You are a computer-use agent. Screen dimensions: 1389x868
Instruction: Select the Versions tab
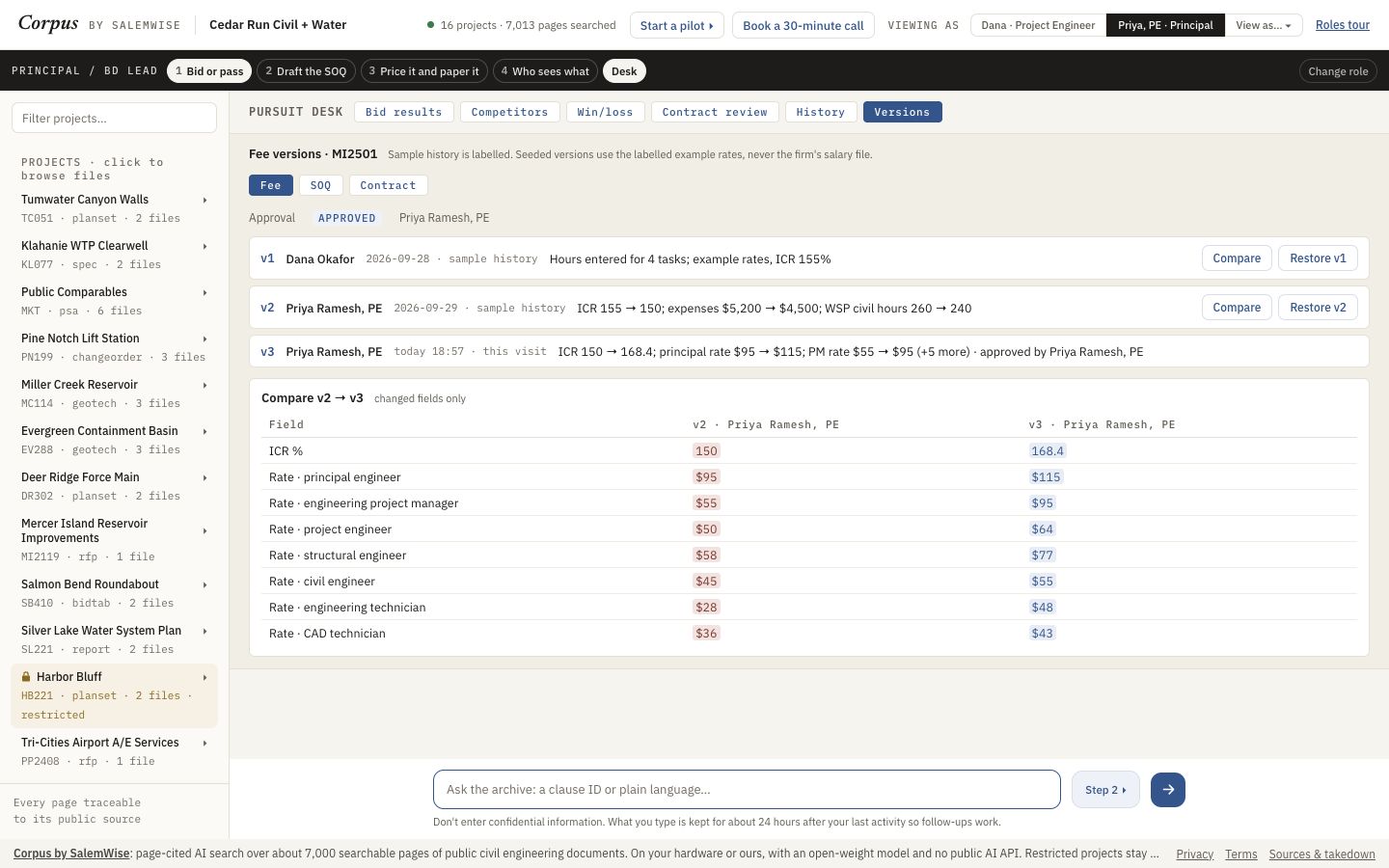point(902,112)
